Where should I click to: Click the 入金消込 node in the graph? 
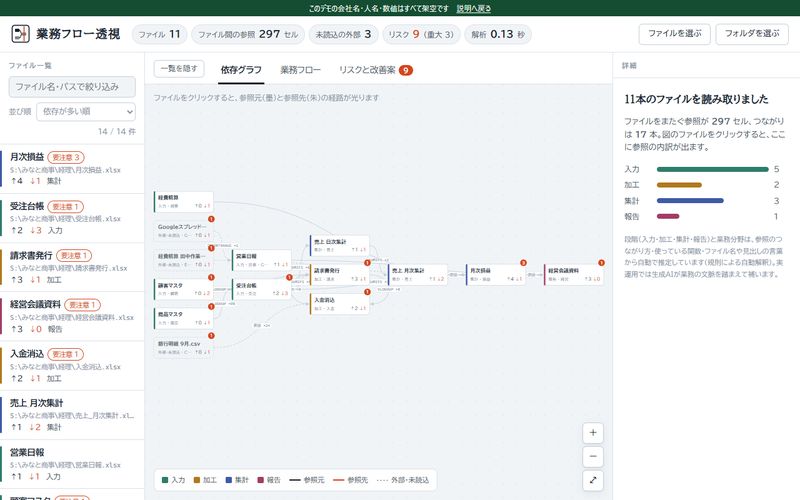pyautogui.click(x=340, y=304)
